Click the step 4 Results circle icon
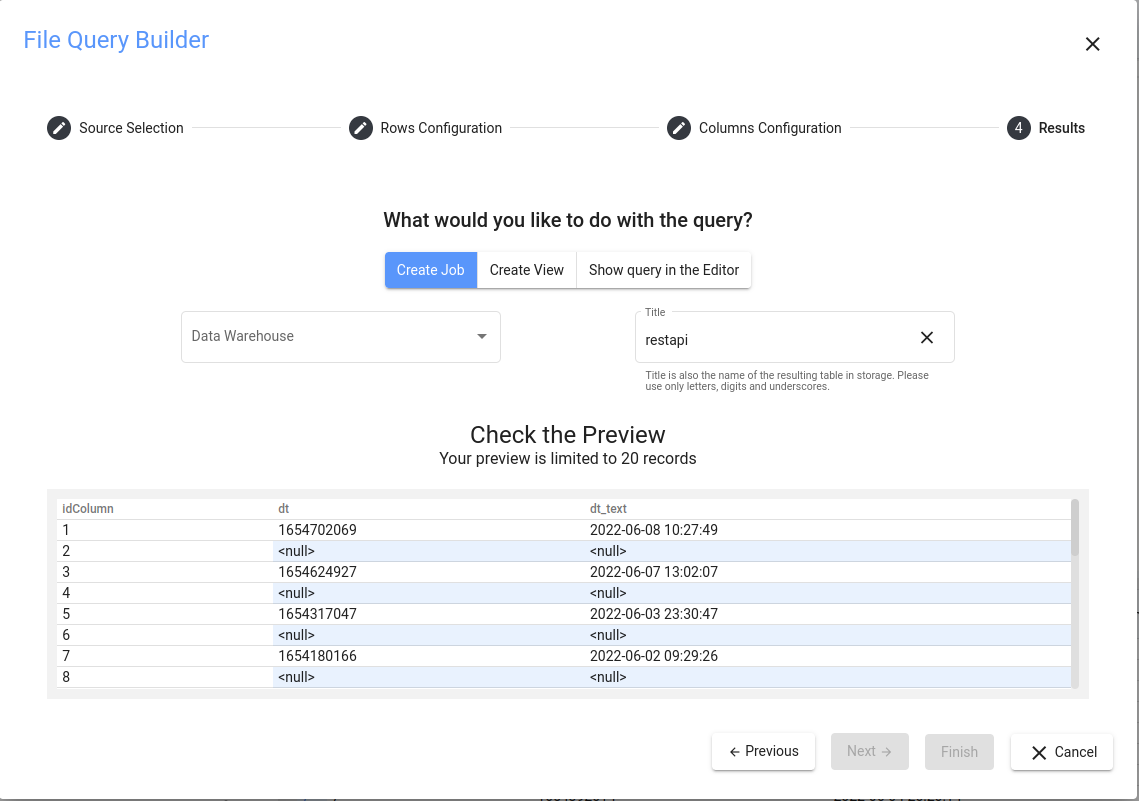 tap(1019, 128)
